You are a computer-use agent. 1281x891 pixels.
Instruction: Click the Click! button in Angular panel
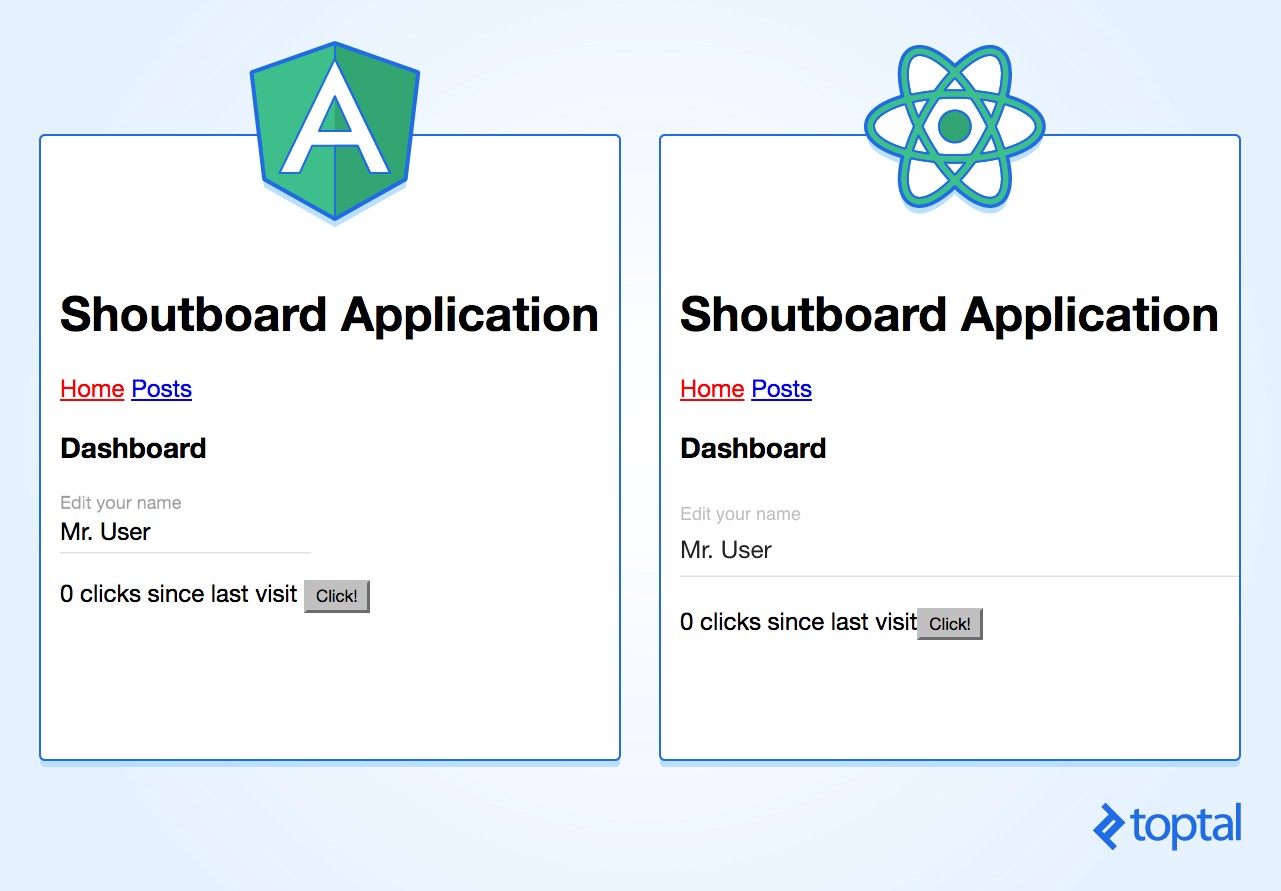tap(337, 596)
